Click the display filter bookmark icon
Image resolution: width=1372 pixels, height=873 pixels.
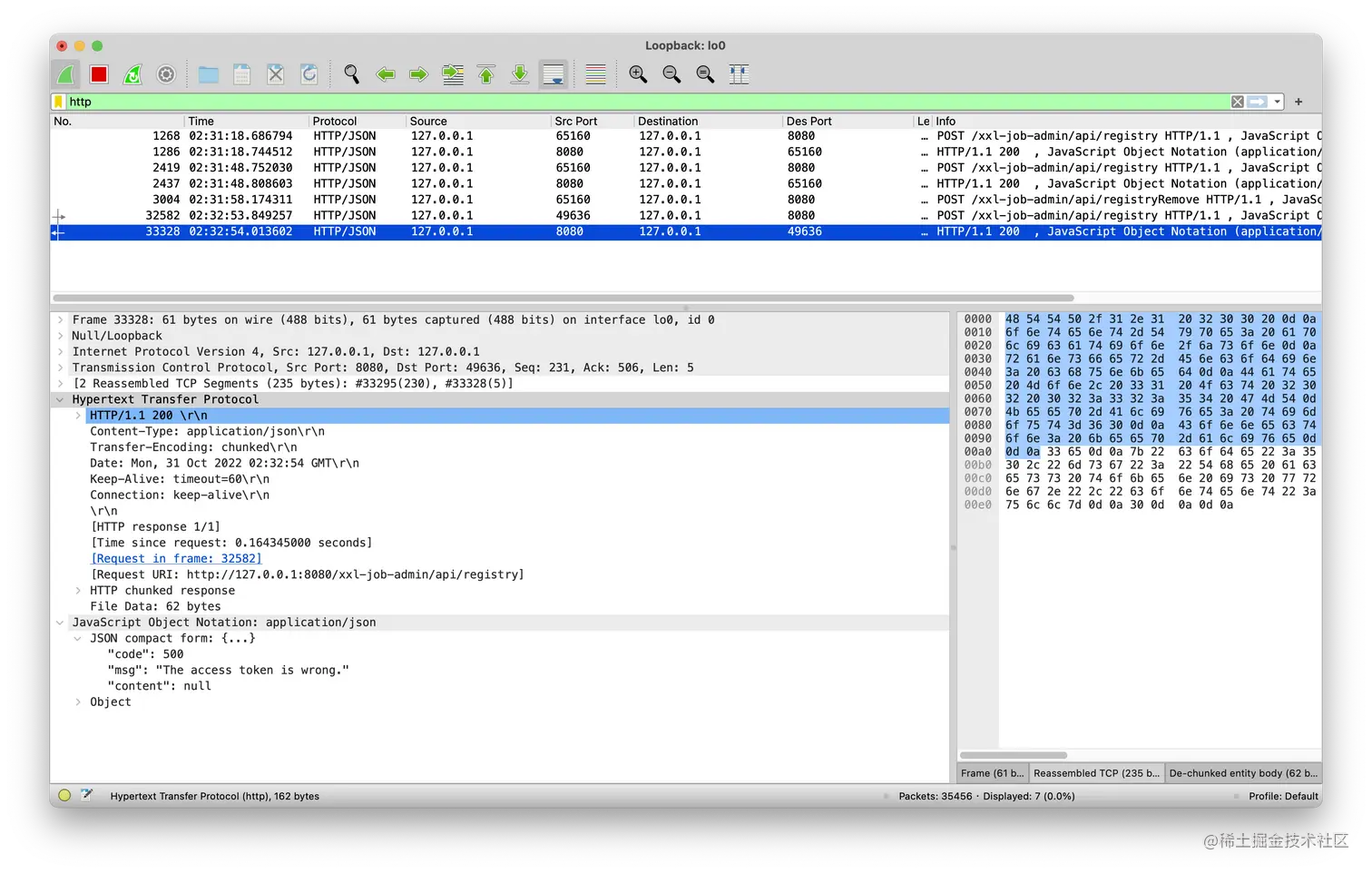(x=59, y=102)
